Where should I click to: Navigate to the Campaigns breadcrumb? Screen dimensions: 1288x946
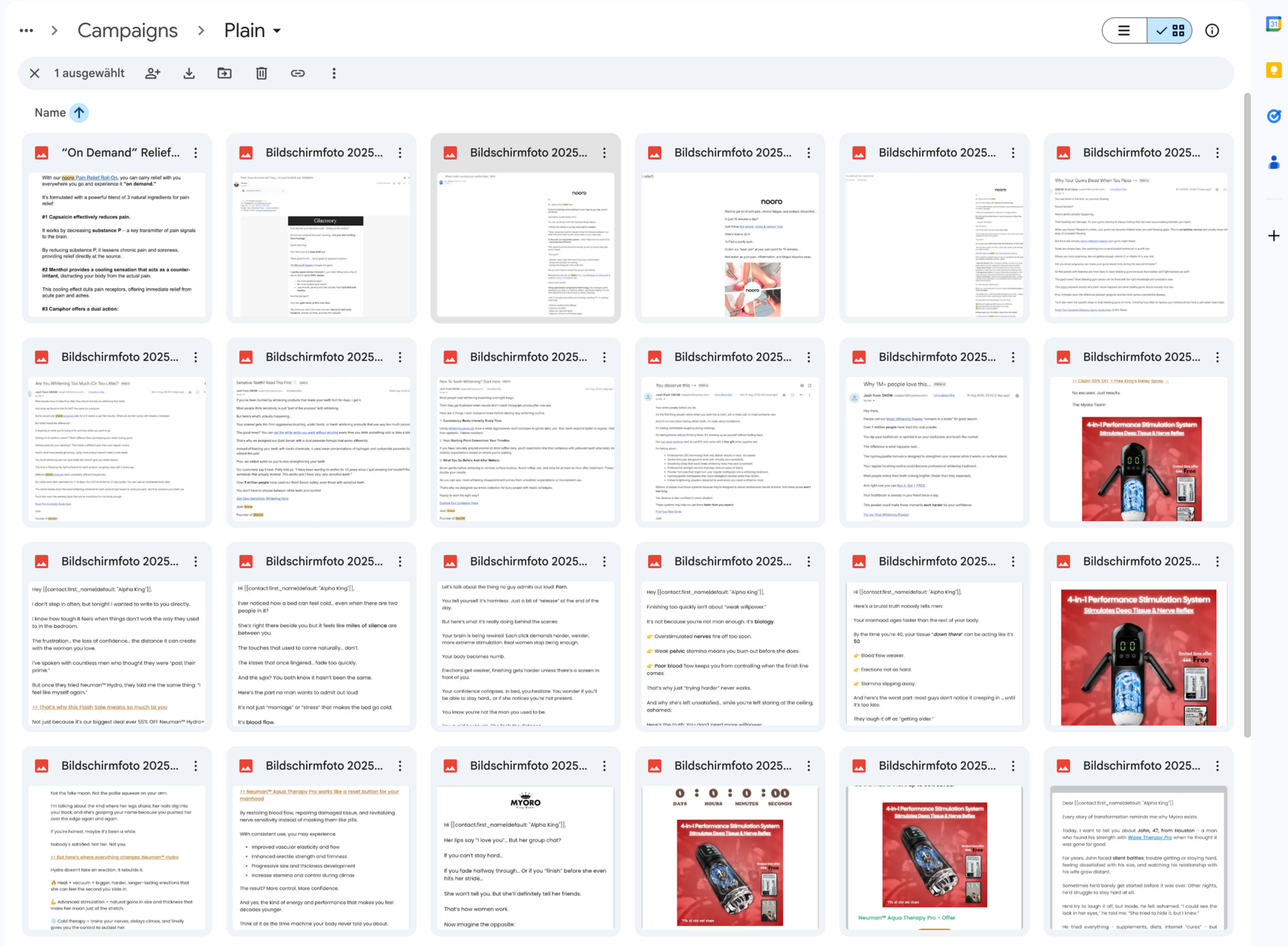127,31
